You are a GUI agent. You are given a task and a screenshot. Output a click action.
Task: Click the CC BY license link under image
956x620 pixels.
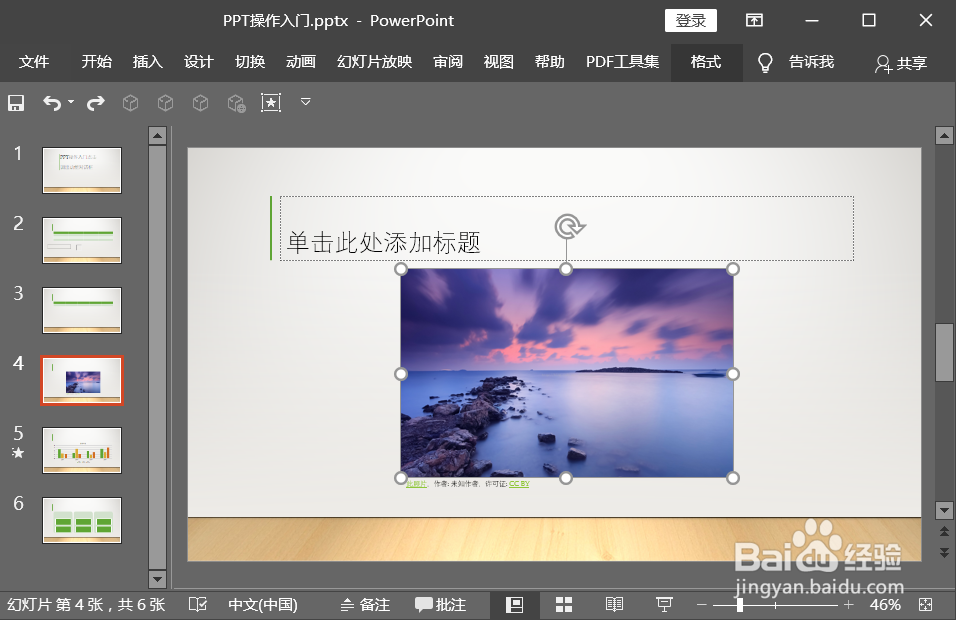point(519,483)
